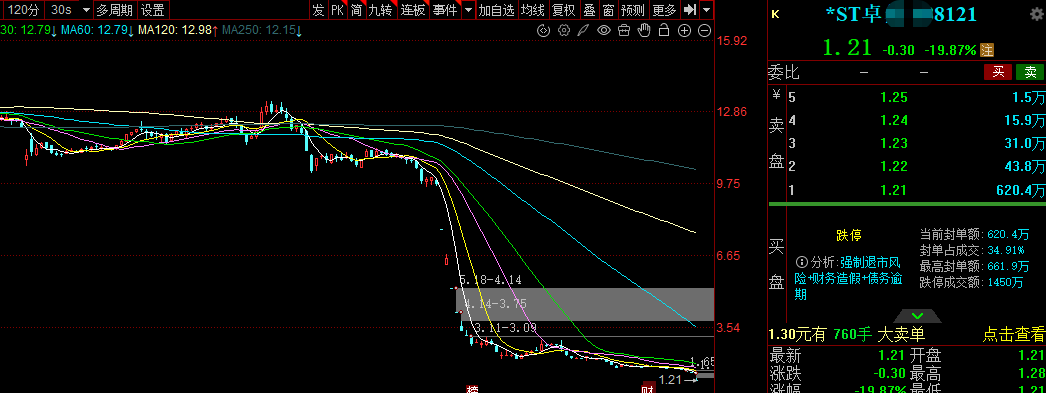Toggle the 简 simple mode button
Screen dimensions: 1046x393
357,9
